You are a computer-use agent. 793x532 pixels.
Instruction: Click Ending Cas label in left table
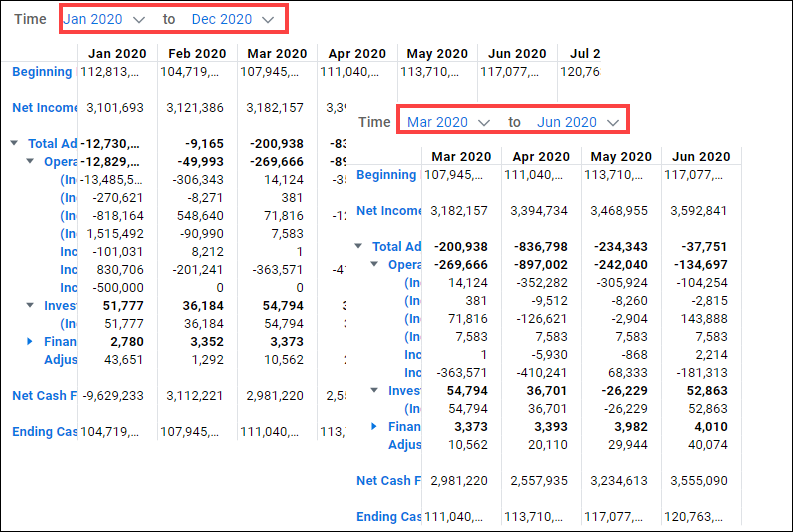[45, 431]
